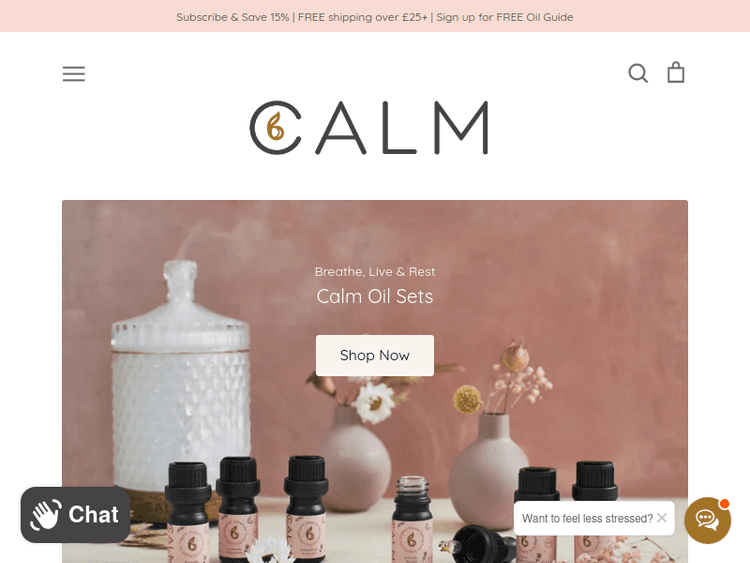
Task: Click the uncapped open oil bottle
Action: (412, 519)
